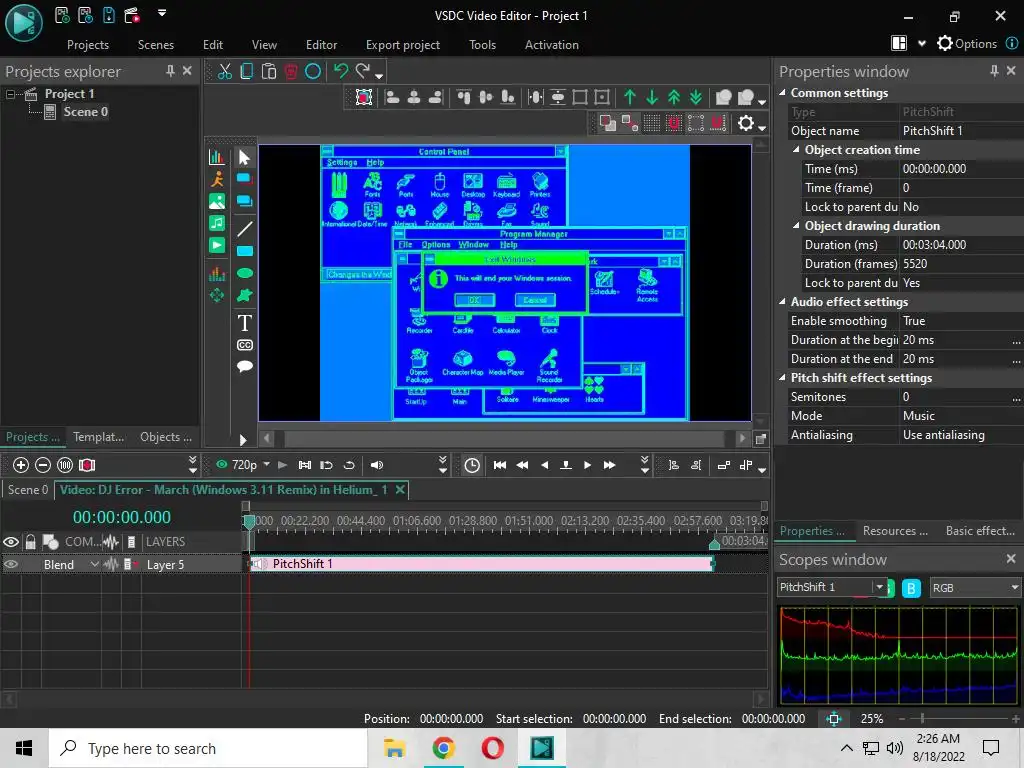
Task: Open the Options button
Action: click(x=967, y=44)
